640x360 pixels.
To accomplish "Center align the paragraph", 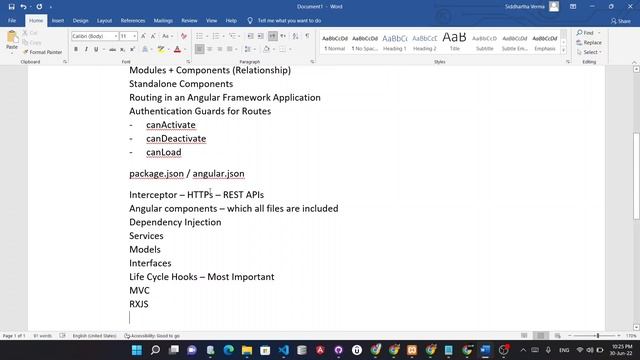I will [x=209, y=49].
